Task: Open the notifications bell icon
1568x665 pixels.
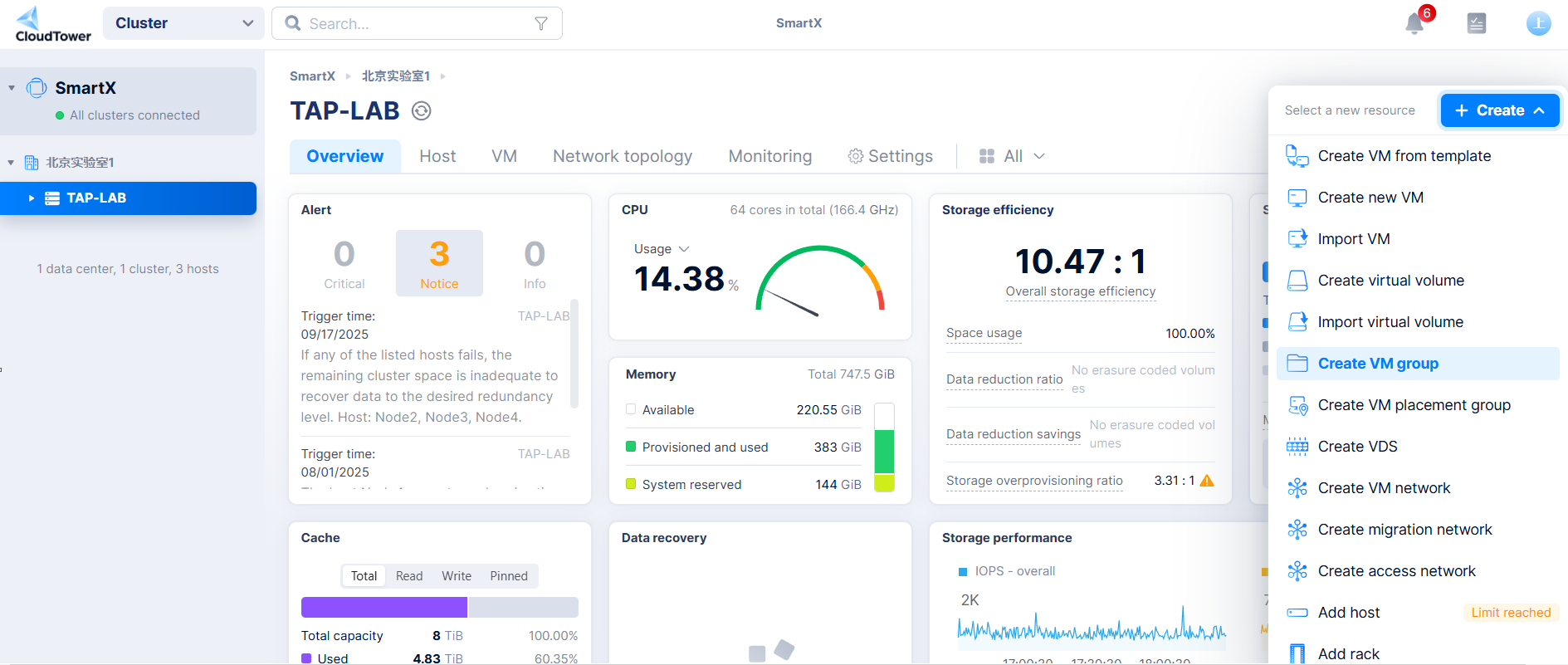Action: tap(1414, 24)
